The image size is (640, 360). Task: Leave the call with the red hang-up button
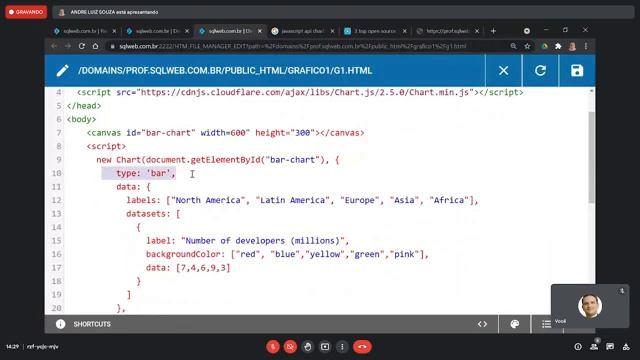coord(362,347)
